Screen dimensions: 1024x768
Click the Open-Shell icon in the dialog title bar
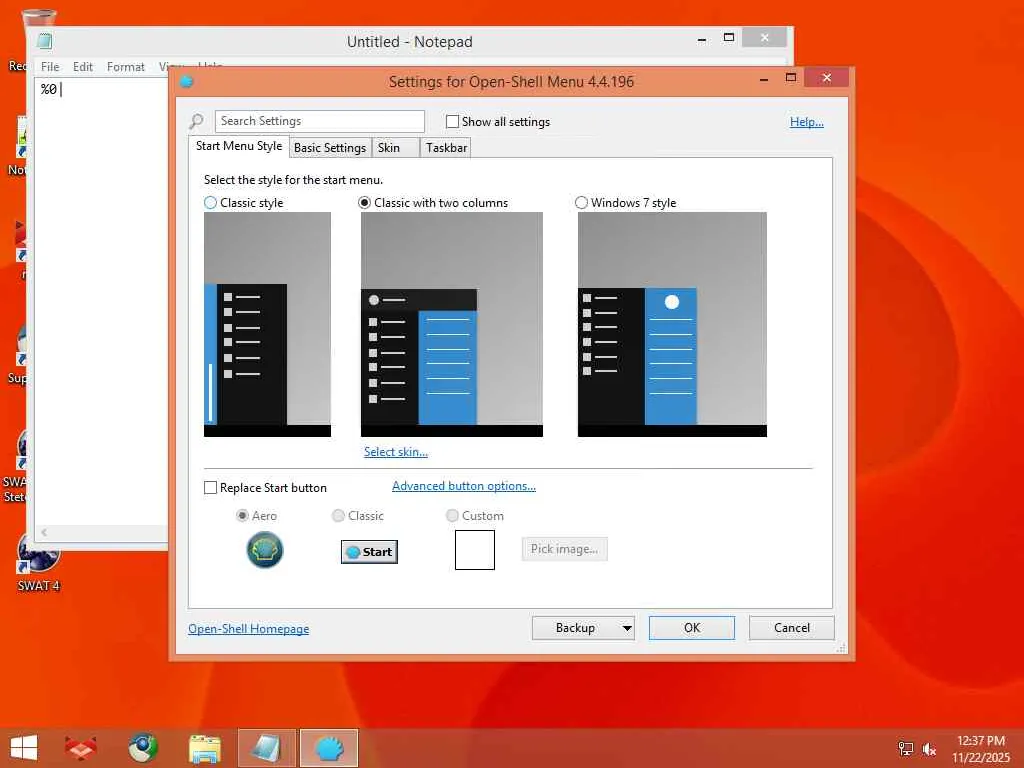(187, 82)
